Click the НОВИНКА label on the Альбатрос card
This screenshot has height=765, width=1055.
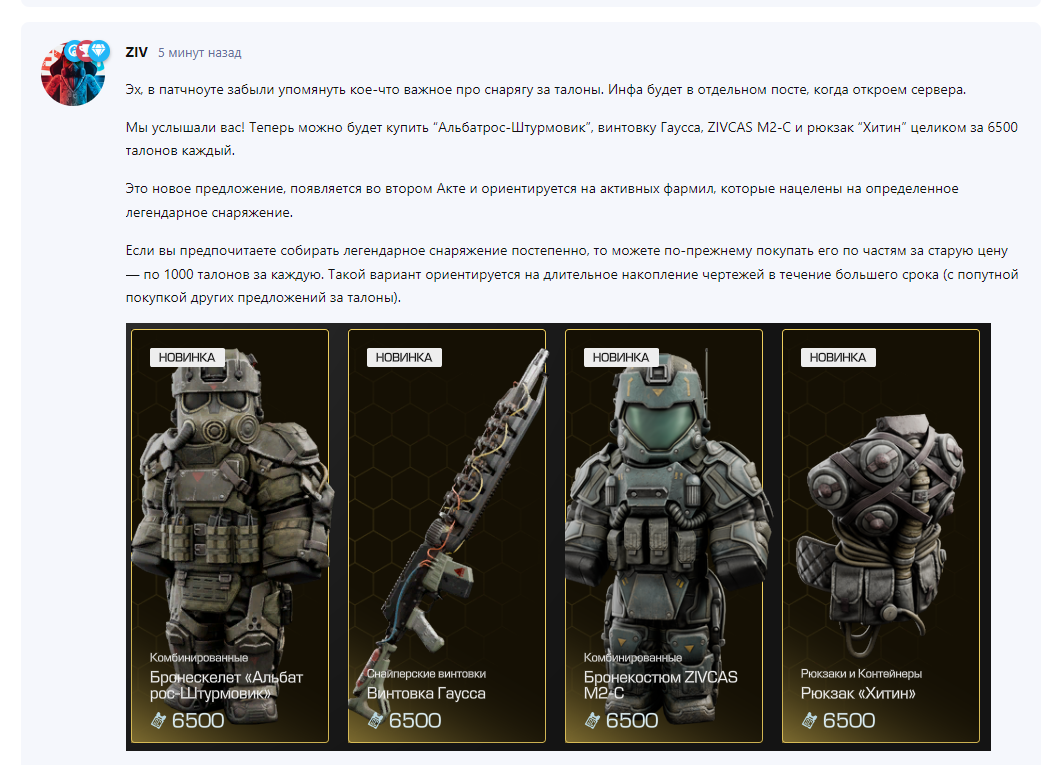point(187,357)
